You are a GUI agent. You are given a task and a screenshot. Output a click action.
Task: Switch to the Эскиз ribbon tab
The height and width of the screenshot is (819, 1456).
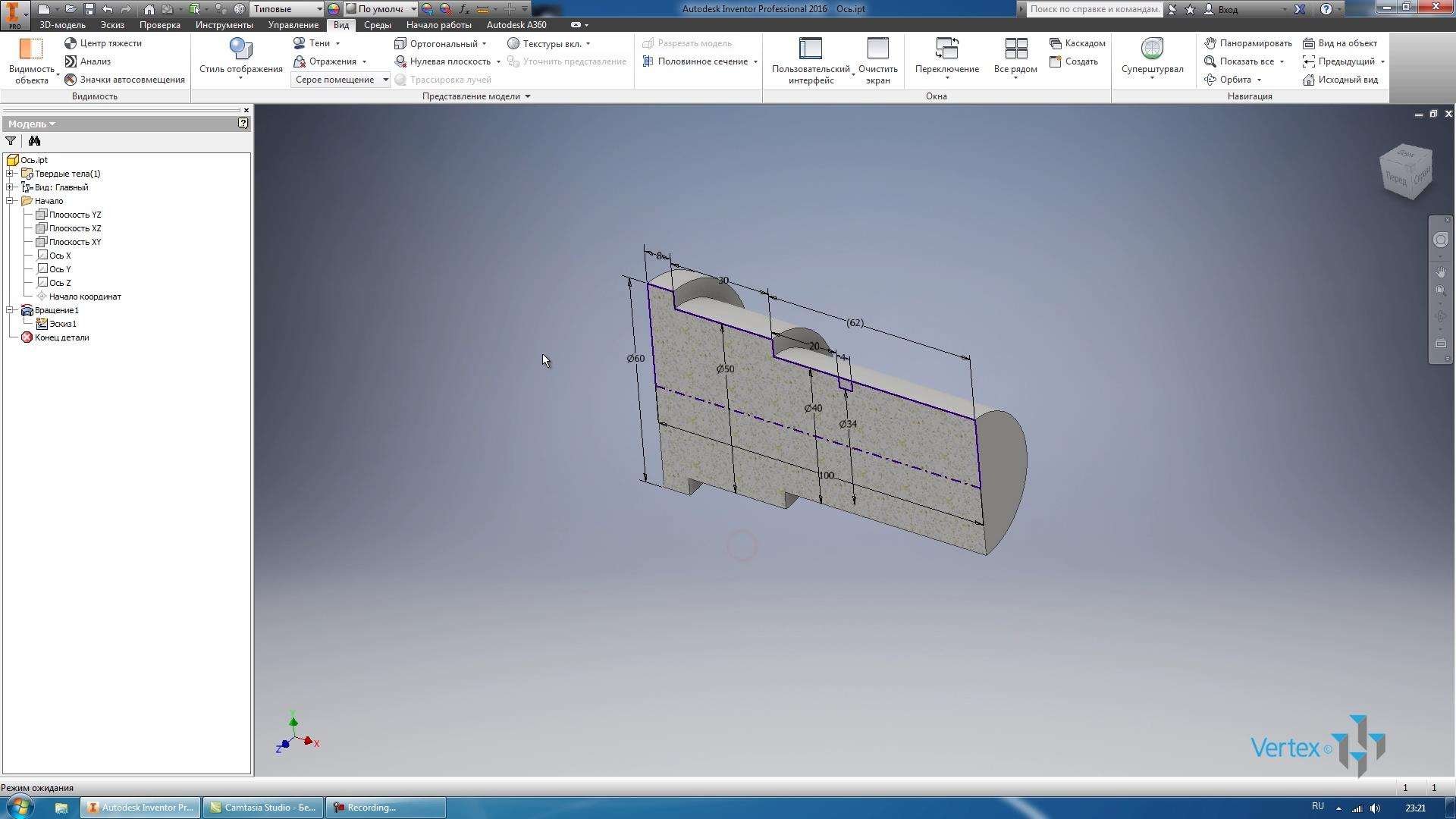click(x=112, y=25)
